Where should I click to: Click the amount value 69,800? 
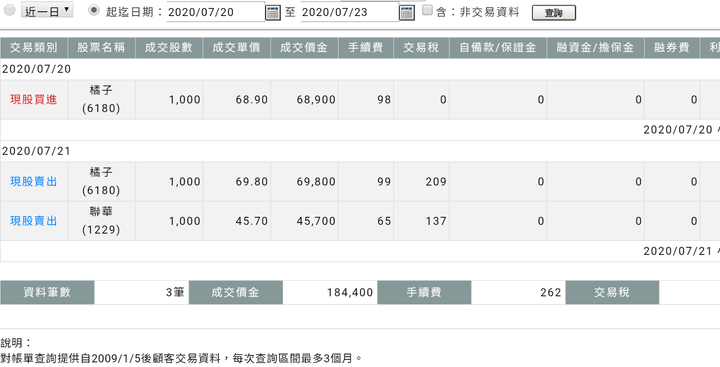[316, 181]
